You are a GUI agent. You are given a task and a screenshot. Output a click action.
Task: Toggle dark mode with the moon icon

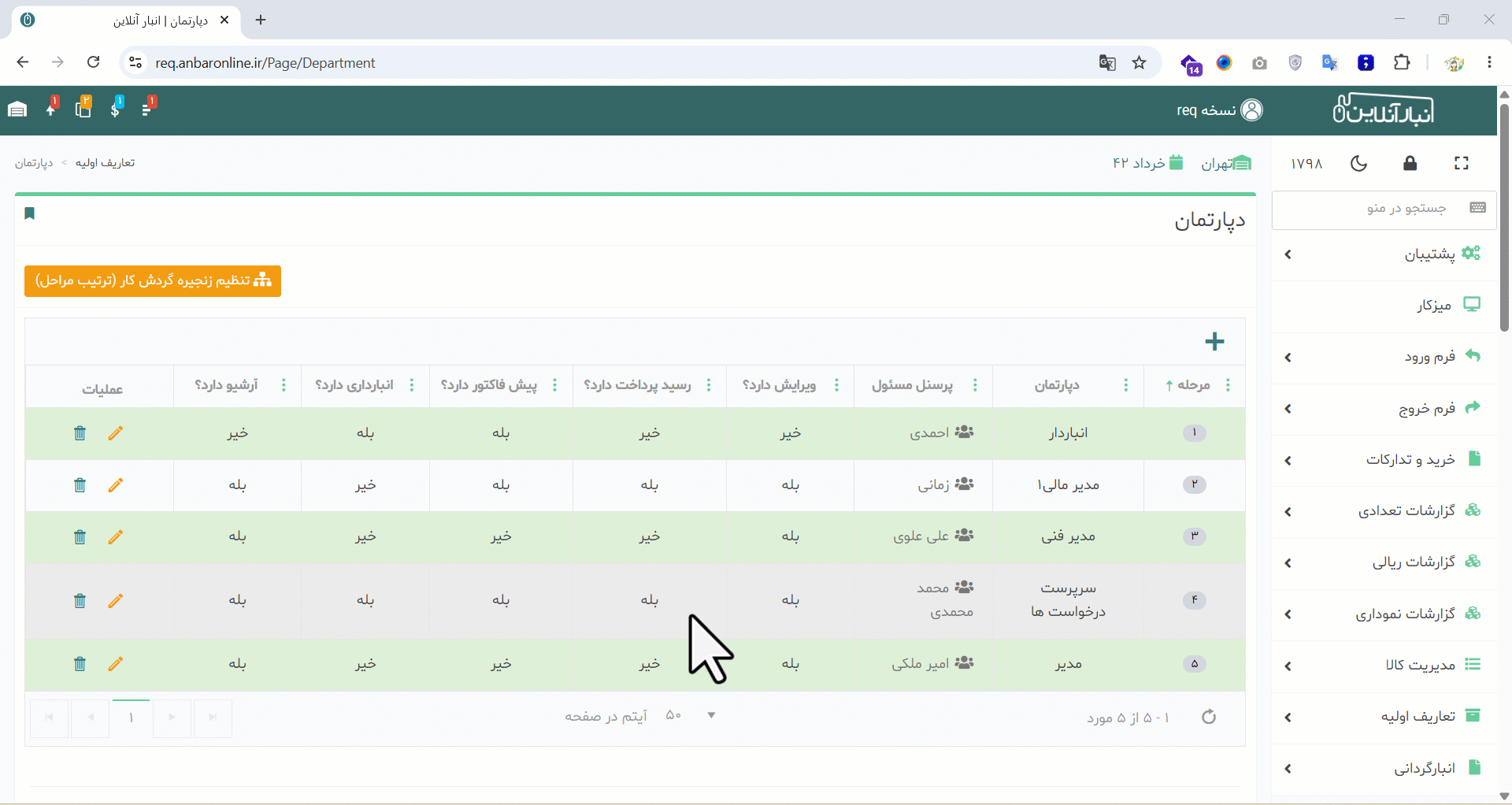click(1359, 163)
